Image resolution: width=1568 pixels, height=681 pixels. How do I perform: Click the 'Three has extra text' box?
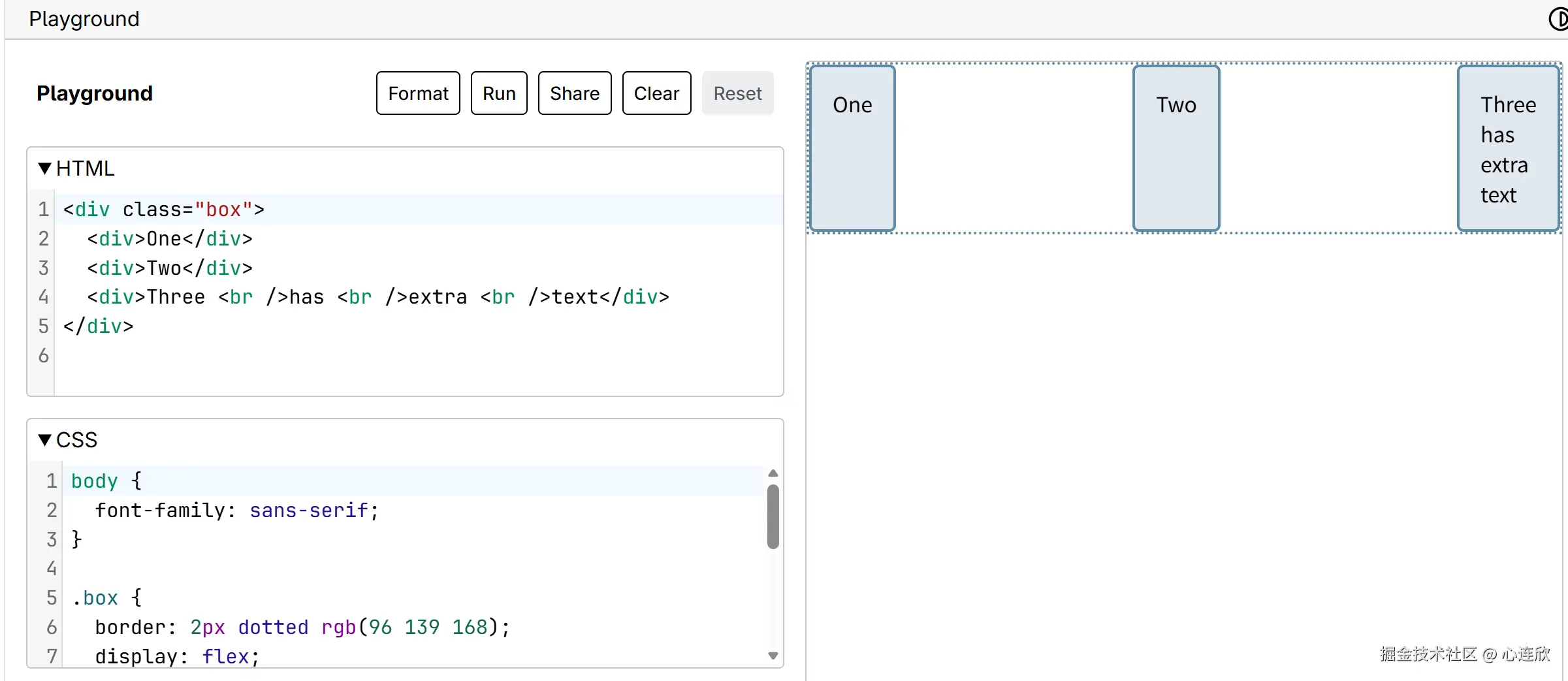point(1509,148)
